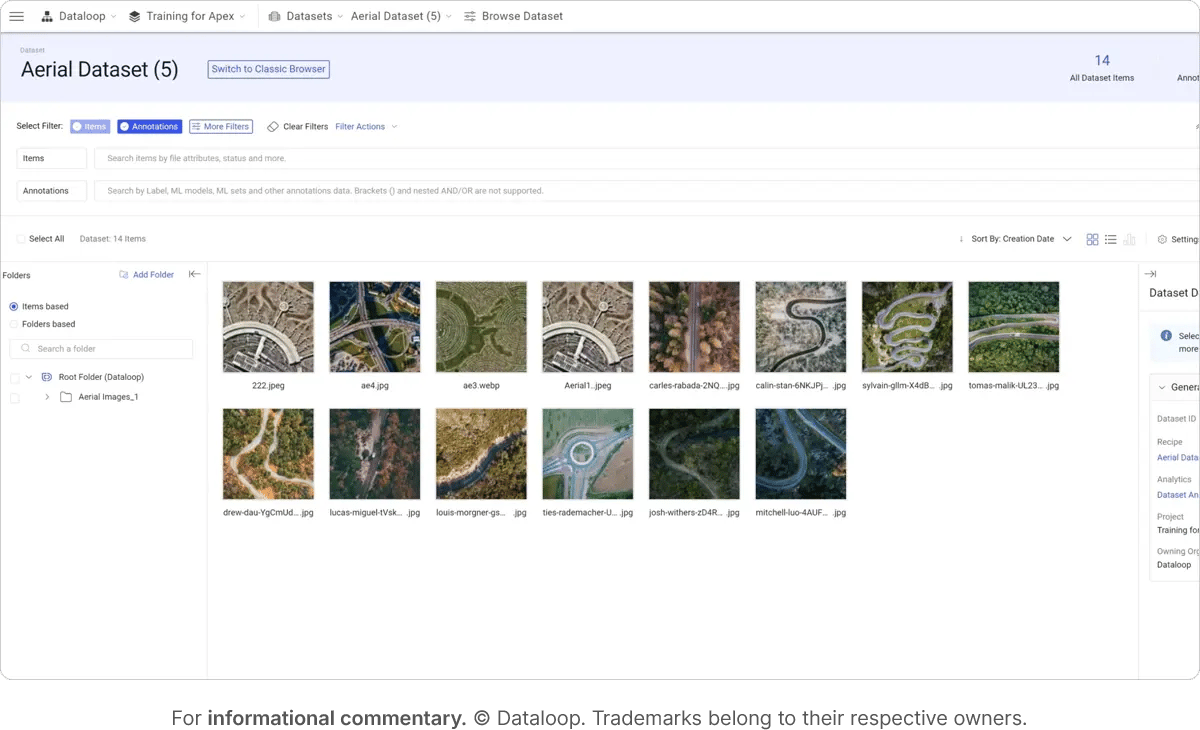Switch to list view of items
The height and width of the screenshot is (730, 1200).
1110,239
